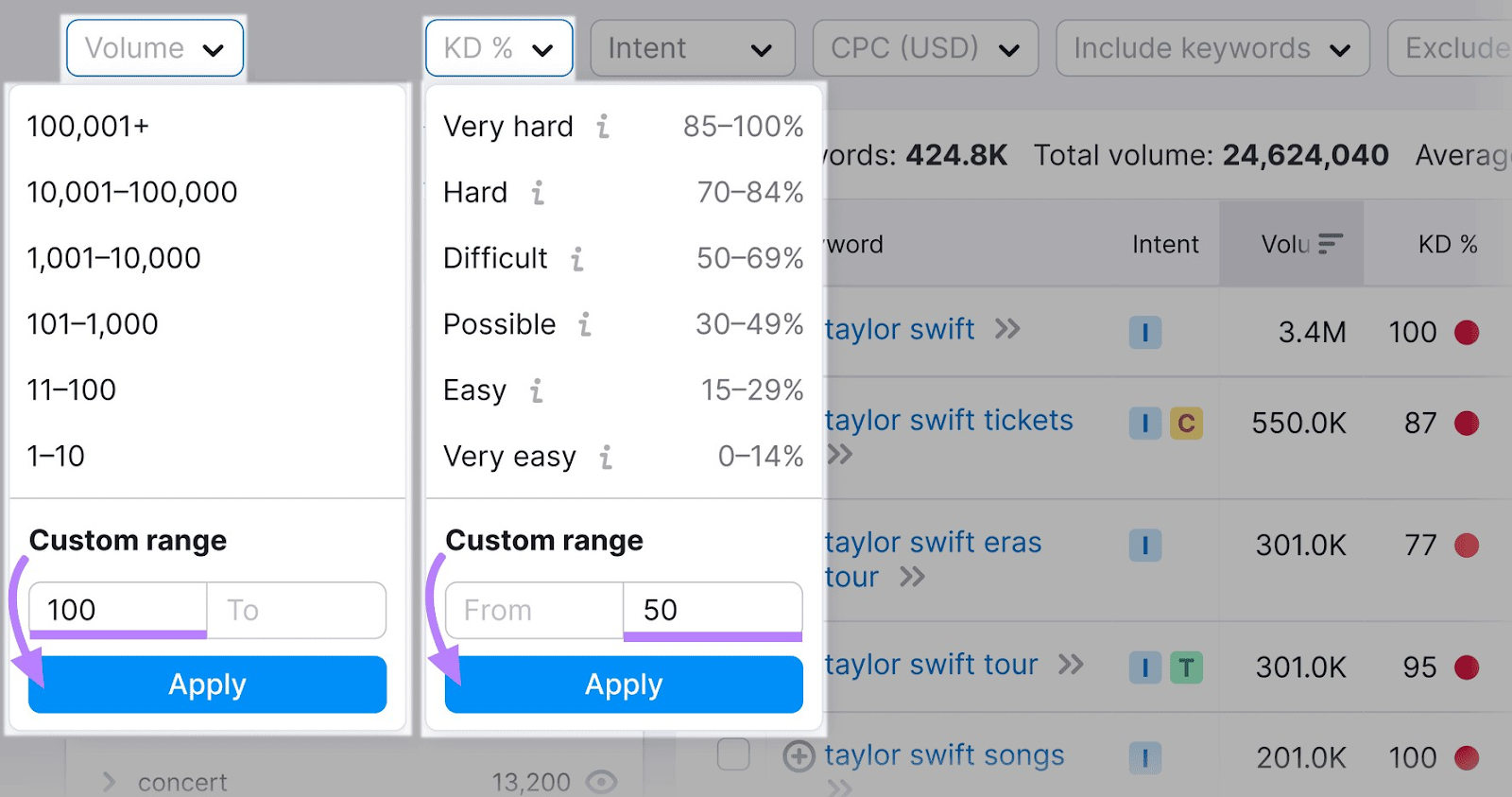Image resolution: width=1512 pixels, height=797 pixels.
Task: Check the checkbox next to taylor swift songs
Action: 734,754
